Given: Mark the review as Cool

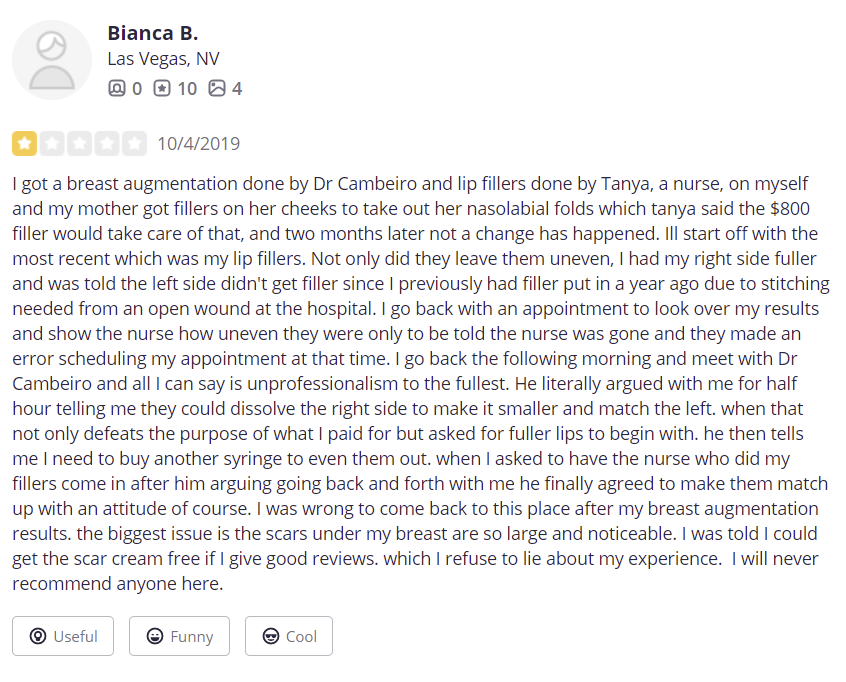Looking at the screenshot, I should (289, 636).
